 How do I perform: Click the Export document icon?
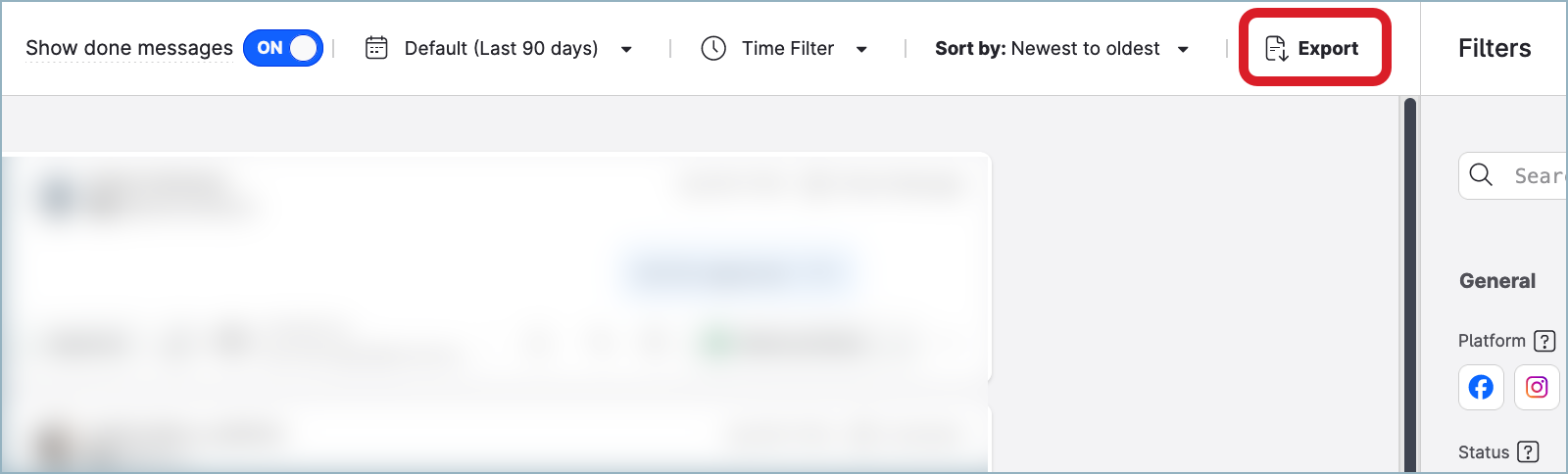click(1276, 48)
